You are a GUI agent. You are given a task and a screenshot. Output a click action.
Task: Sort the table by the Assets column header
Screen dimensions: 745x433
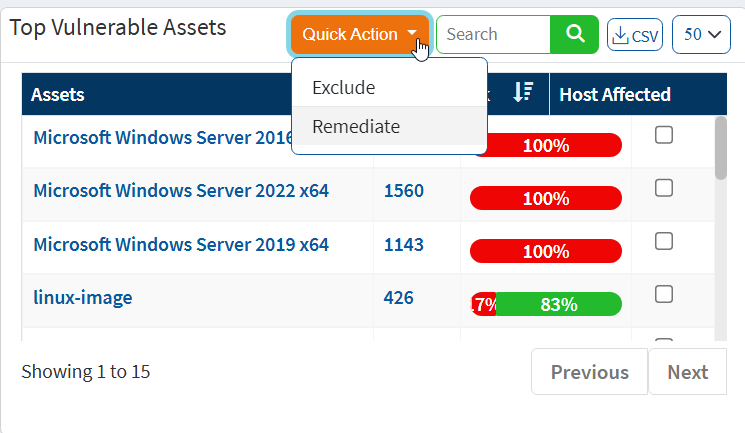(58, 95)
